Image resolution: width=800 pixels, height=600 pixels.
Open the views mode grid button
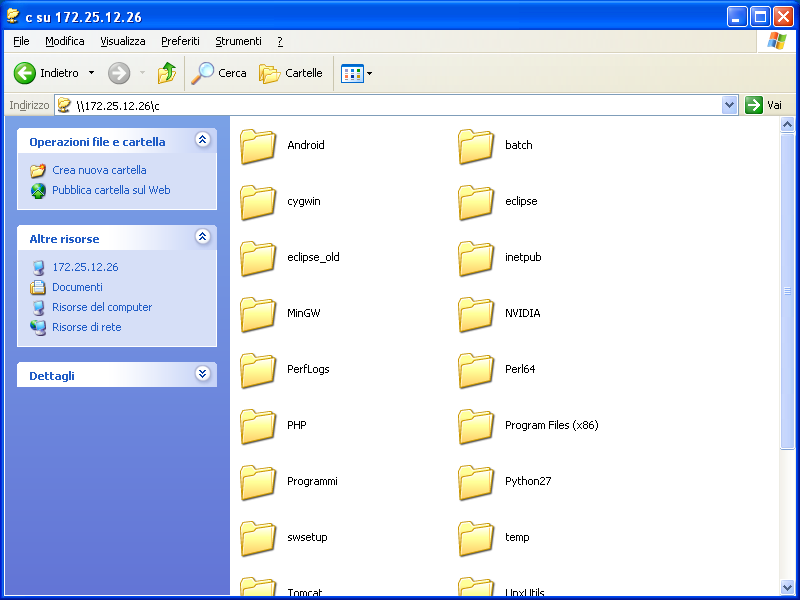click(352, 73)
